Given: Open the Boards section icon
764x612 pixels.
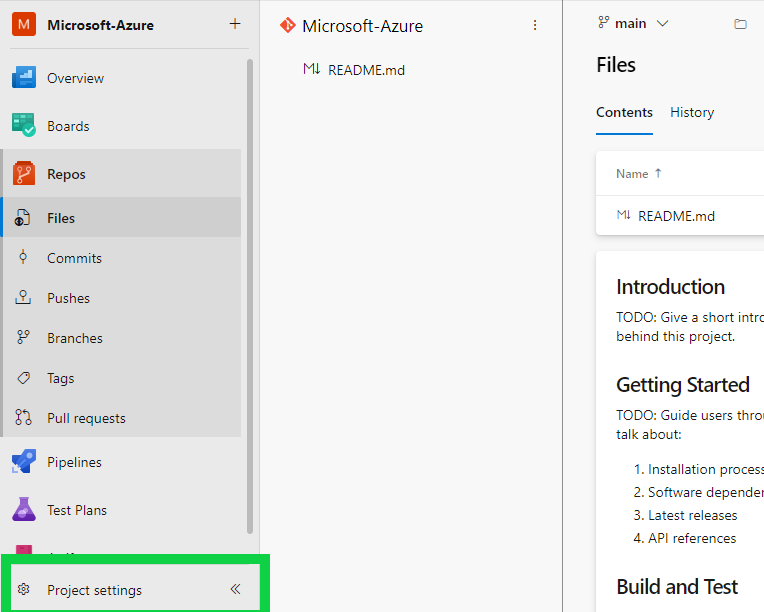Looking at the screenshot, I should click(x=24, y=126).
